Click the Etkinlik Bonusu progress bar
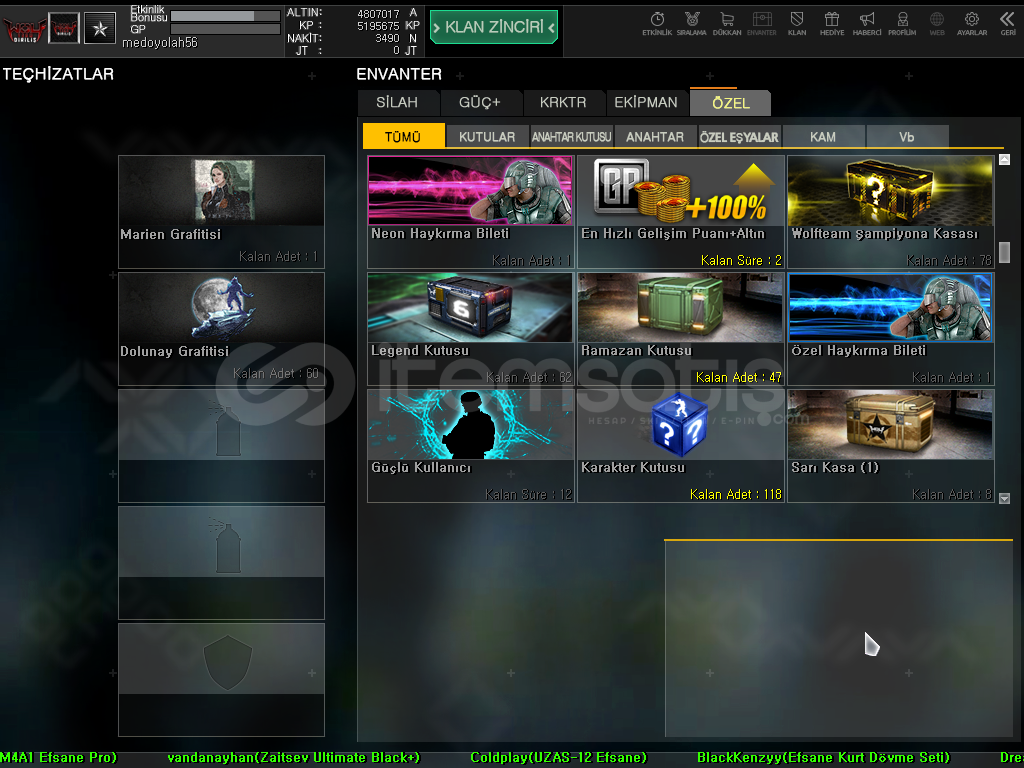Screen dimensions: 1024x768 click(x=225, y=16)
